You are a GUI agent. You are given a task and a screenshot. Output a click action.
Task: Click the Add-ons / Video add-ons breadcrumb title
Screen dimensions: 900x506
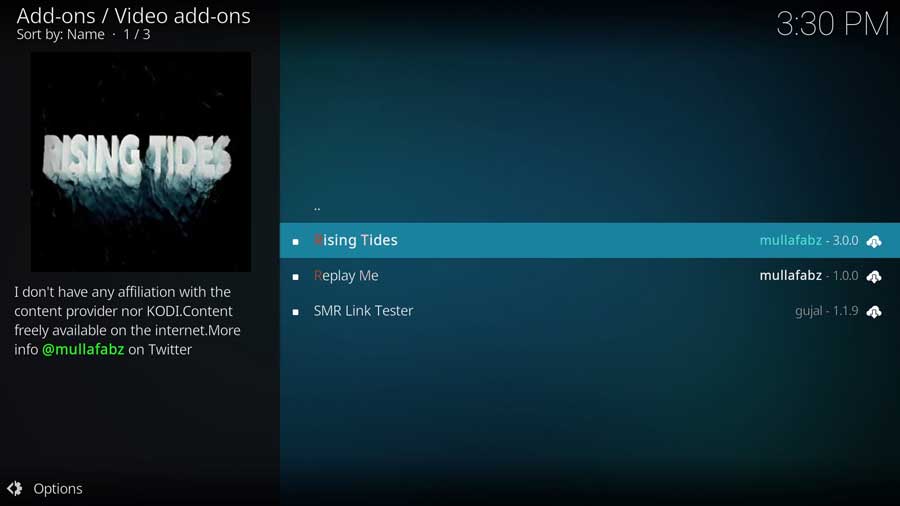pyautogui.click(x=134, y=16)
